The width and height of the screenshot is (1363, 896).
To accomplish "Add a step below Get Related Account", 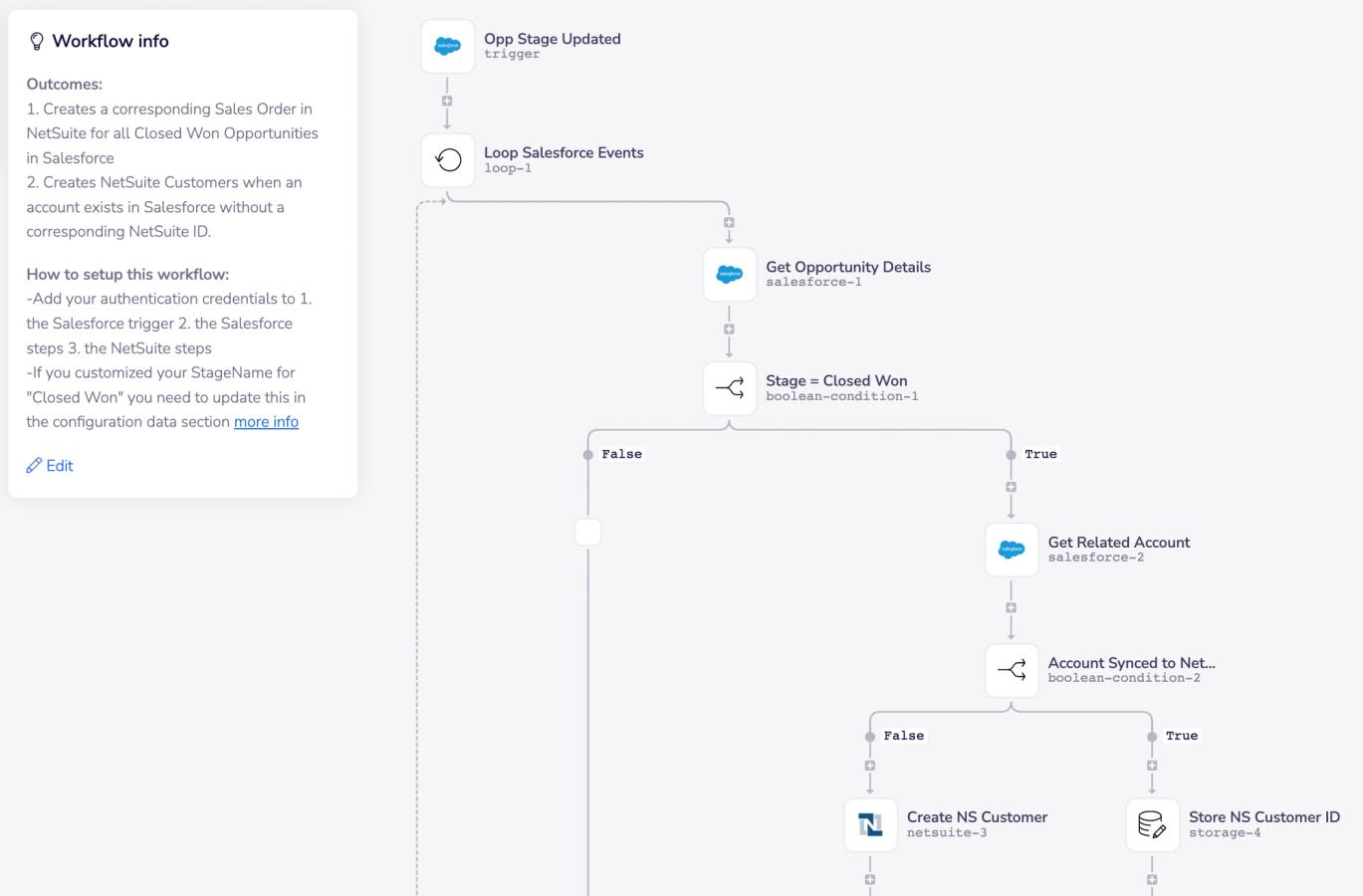I will 1011,607.
